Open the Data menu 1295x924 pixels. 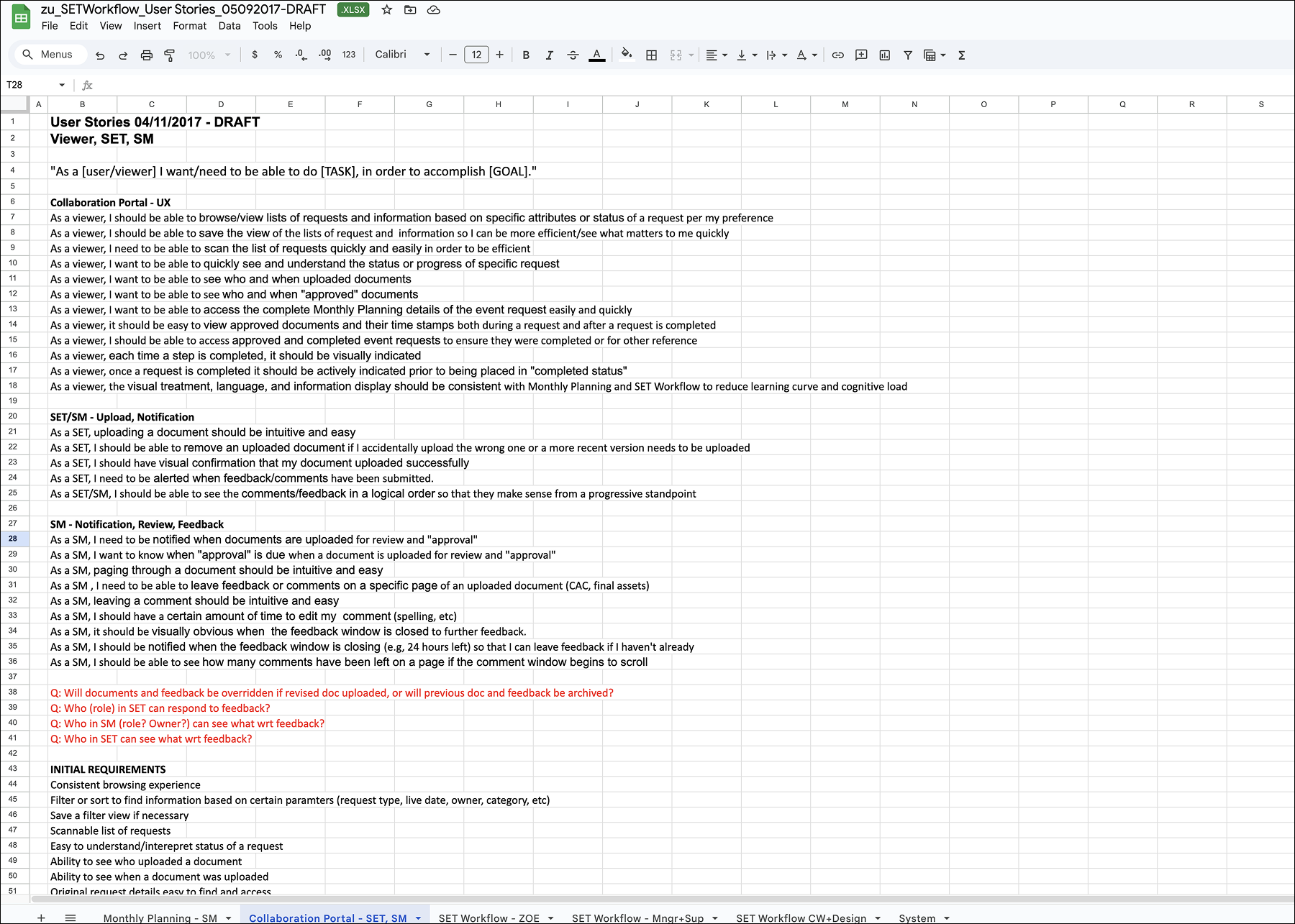[x=230, y=26]
